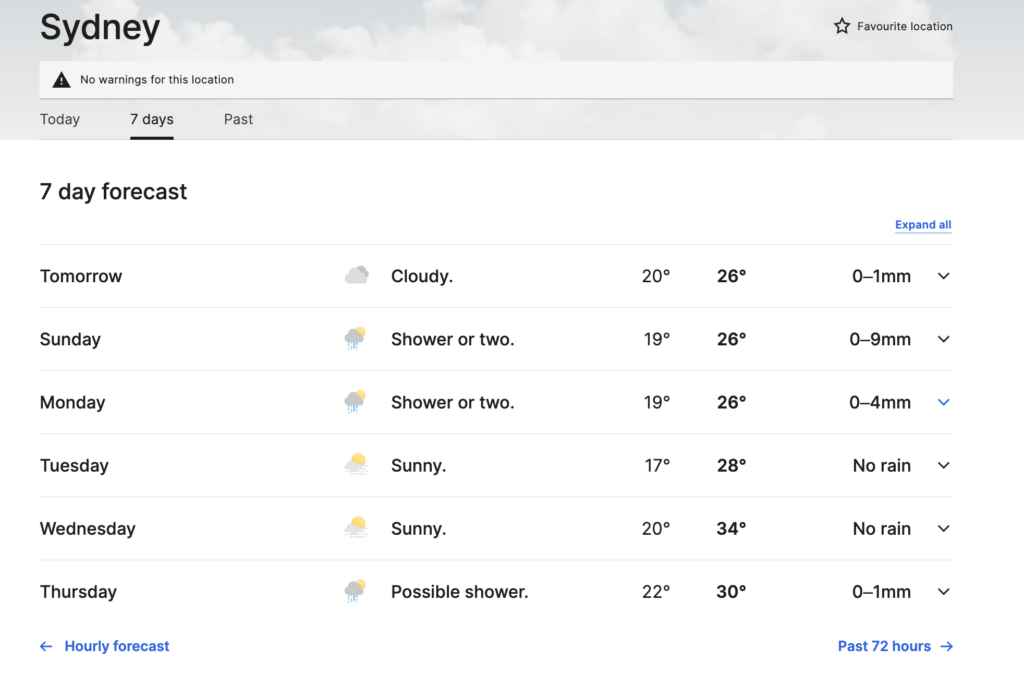Viewport: 1024px width, 673px height.
Task: Switch to the Today tab
Action: click(x=60, y=119)
